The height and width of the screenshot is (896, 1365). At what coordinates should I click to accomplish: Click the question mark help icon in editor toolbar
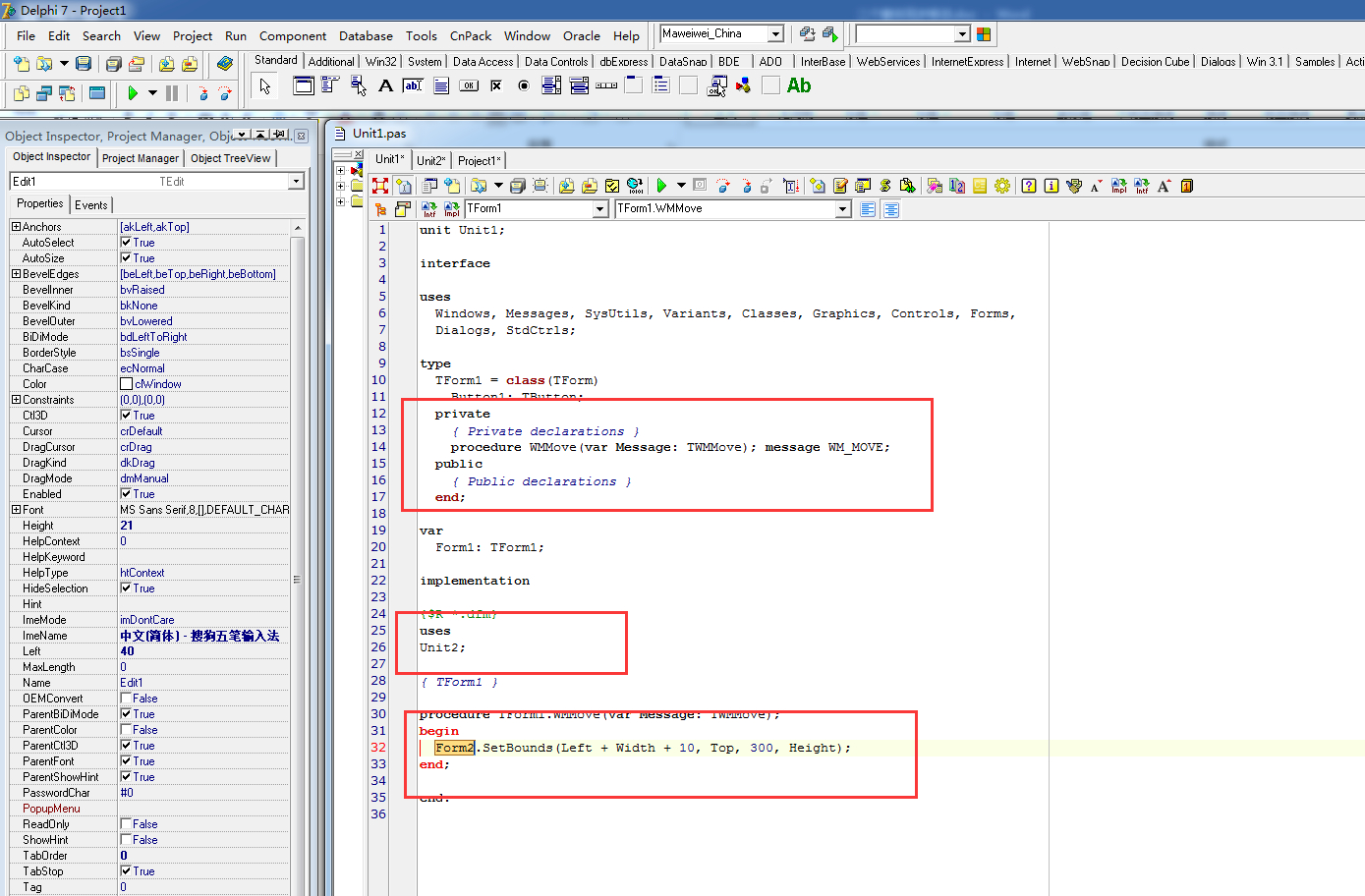(1029, 186)
